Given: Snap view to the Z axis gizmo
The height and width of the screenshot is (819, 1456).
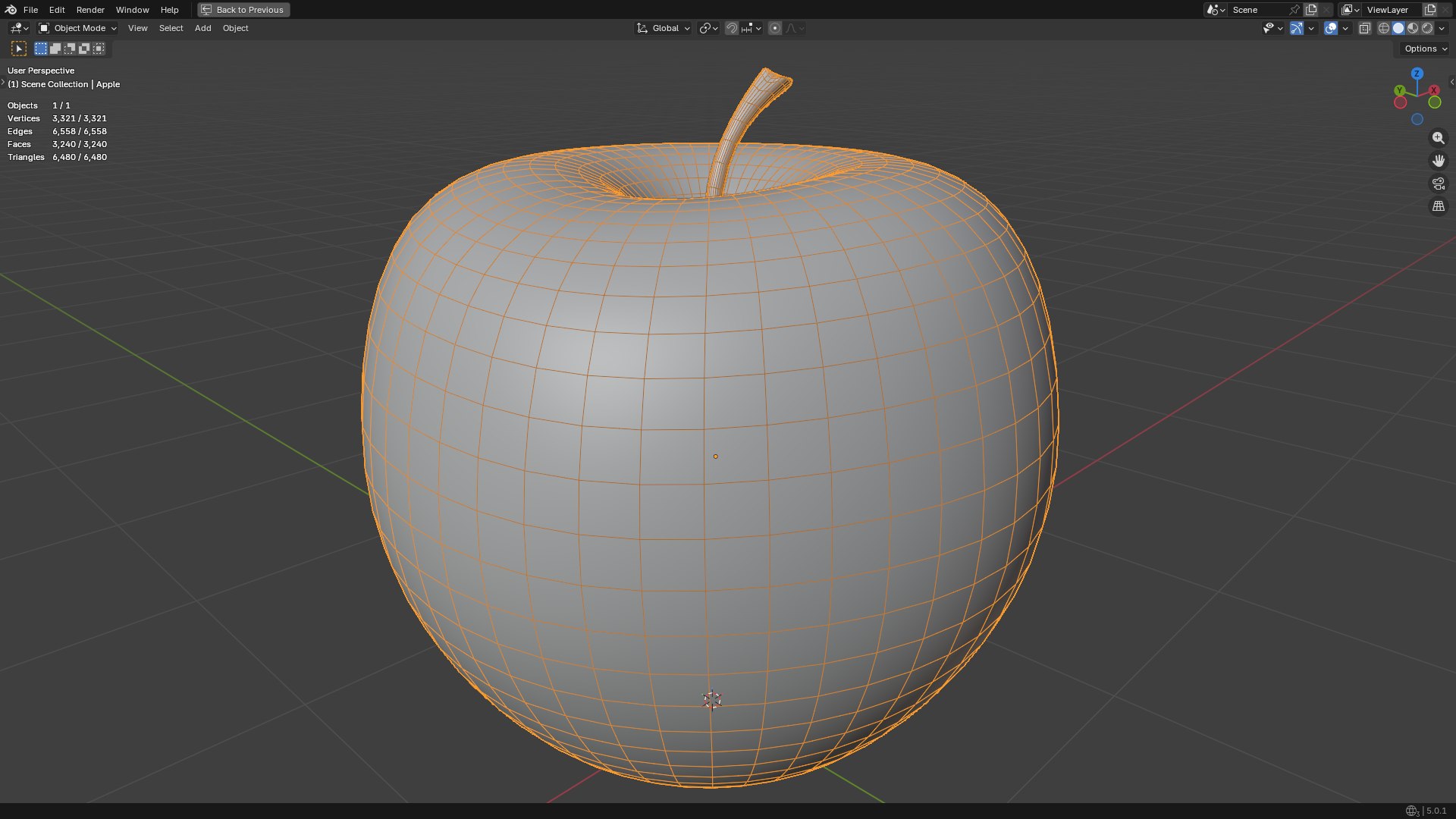Looking at the screenshot, I should pos(1417,74).
